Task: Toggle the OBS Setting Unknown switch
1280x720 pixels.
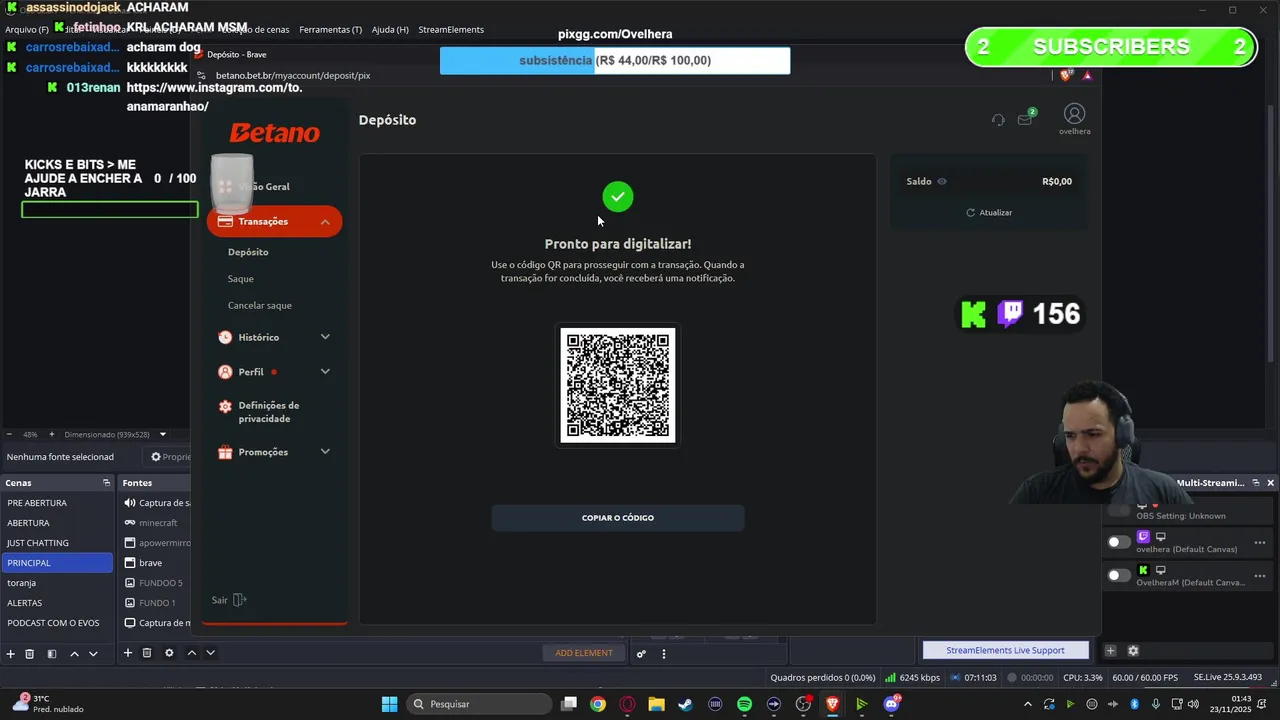Action: [x=1119, y=510]
